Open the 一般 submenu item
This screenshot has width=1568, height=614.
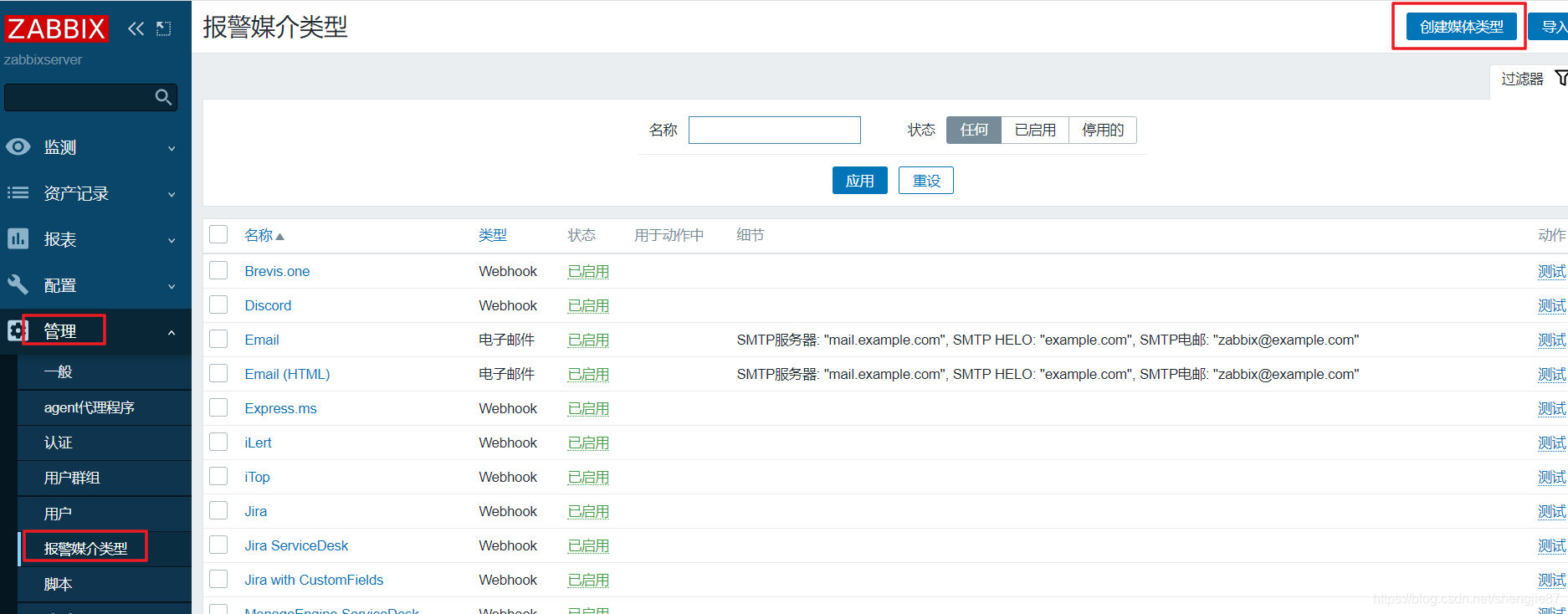point(105,372)
